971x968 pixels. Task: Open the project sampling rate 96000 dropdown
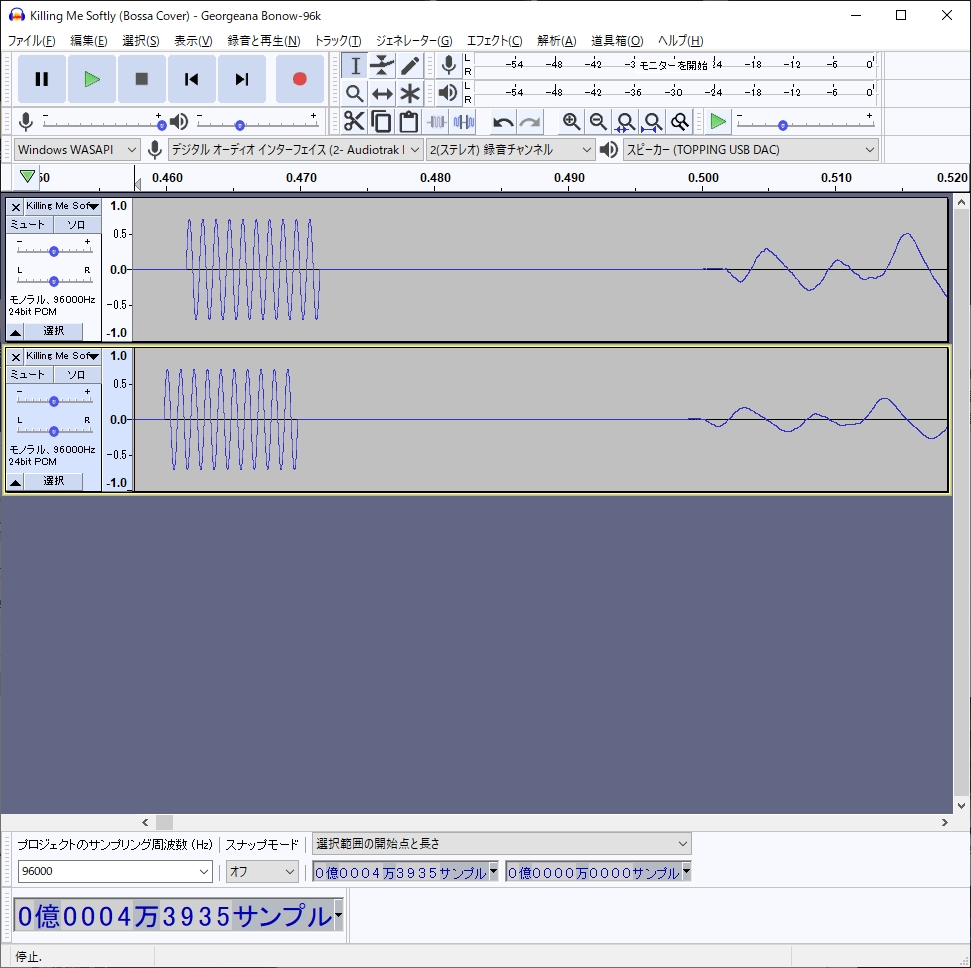pyautogui.click(x=115, y=871)
